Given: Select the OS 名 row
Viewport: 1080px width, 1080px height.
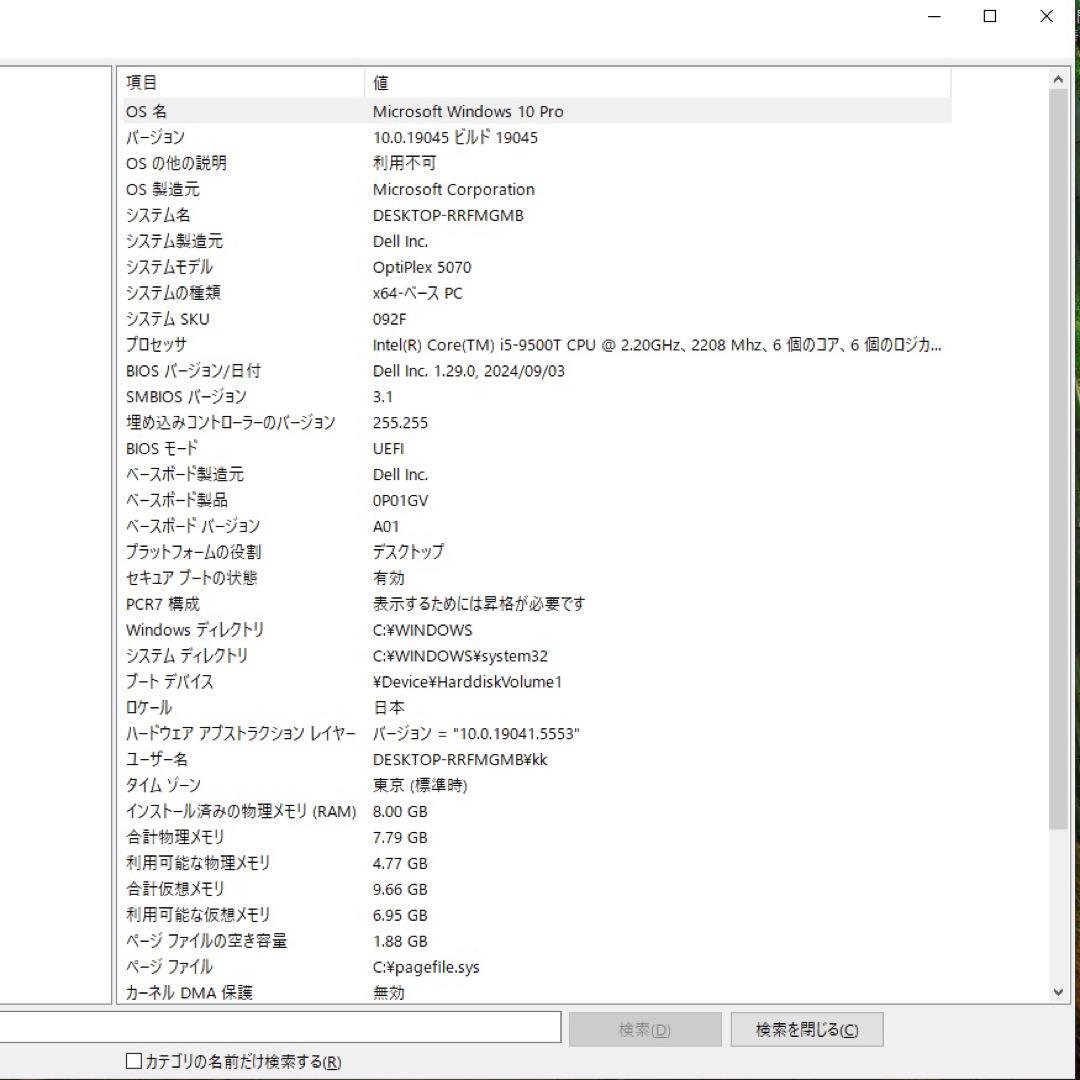Looking at the screenshot, I should click(300, 111).
